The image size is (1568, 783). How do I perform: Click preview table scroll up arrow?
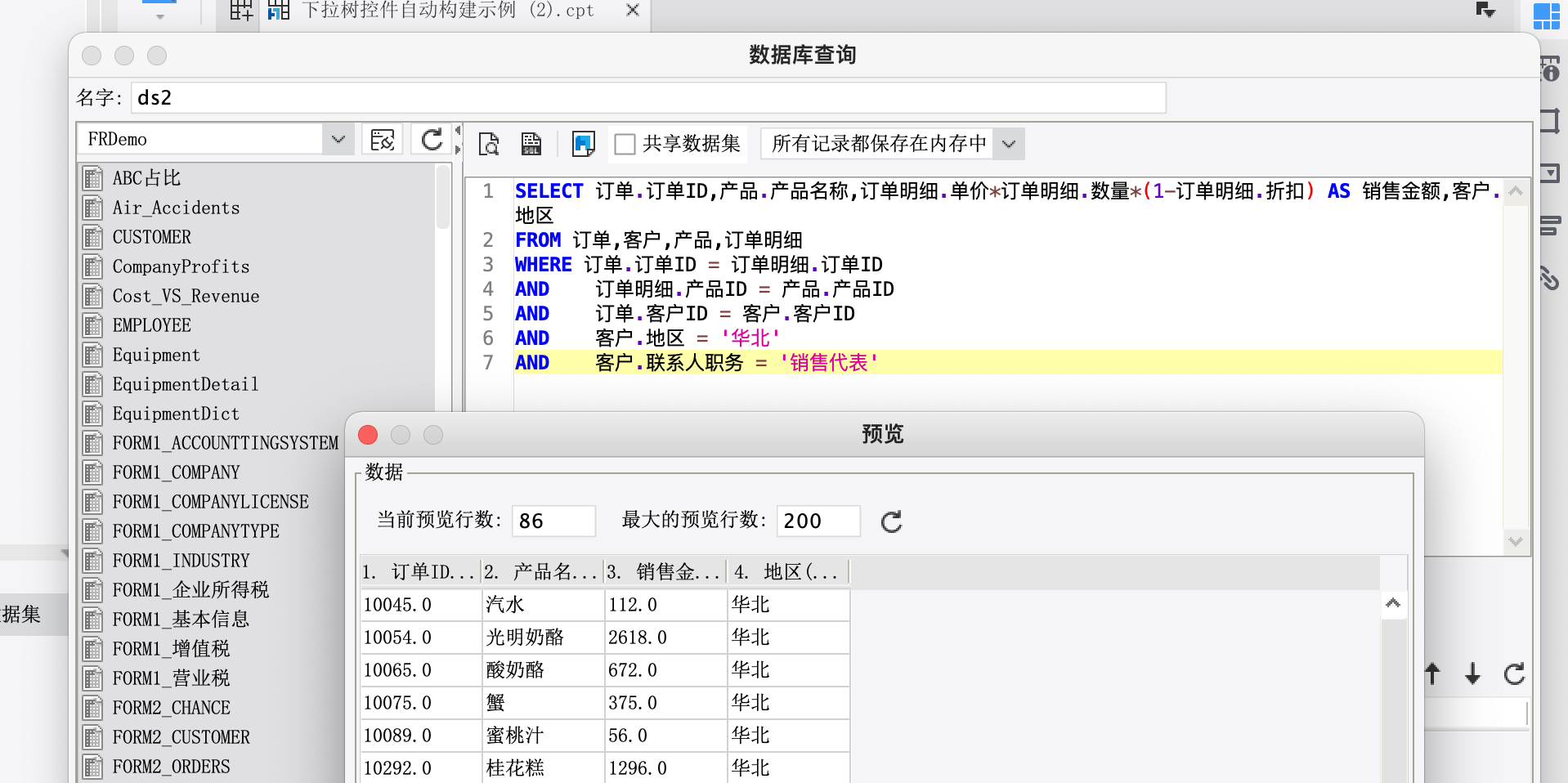(1393, 604)
